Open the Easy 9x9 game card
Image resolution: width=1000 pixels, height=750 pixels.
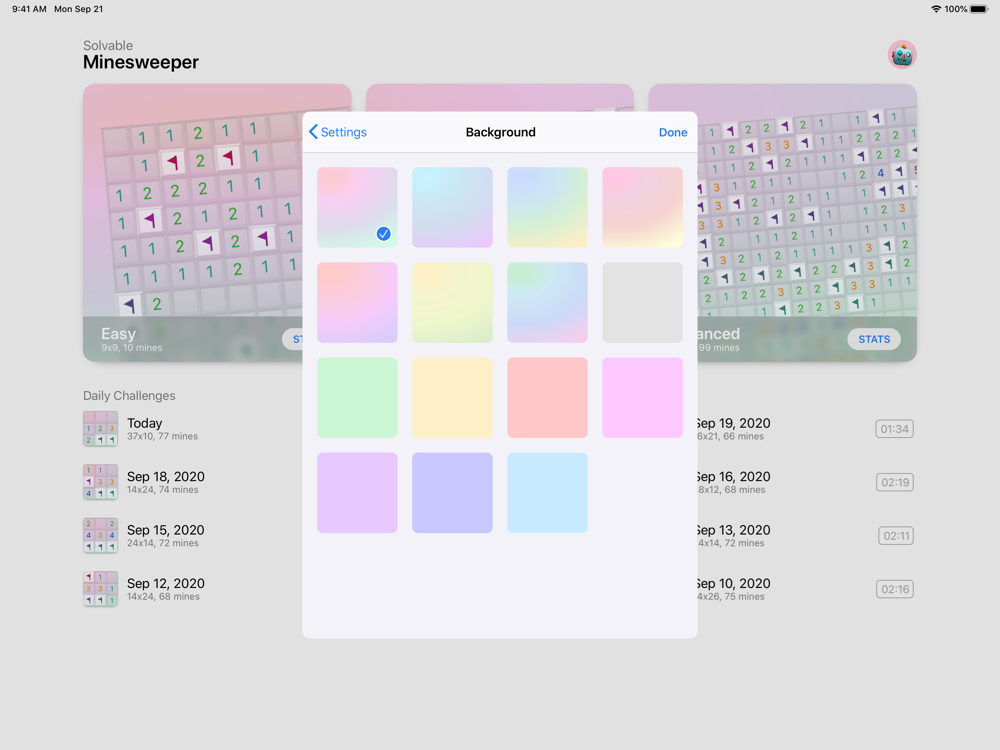(193, 223)
